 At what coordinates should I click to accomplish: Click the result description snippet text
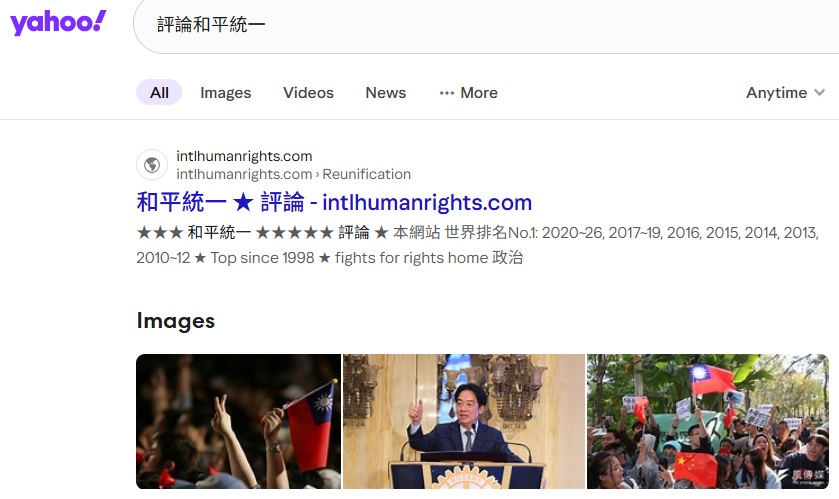[x=477, y=245]
